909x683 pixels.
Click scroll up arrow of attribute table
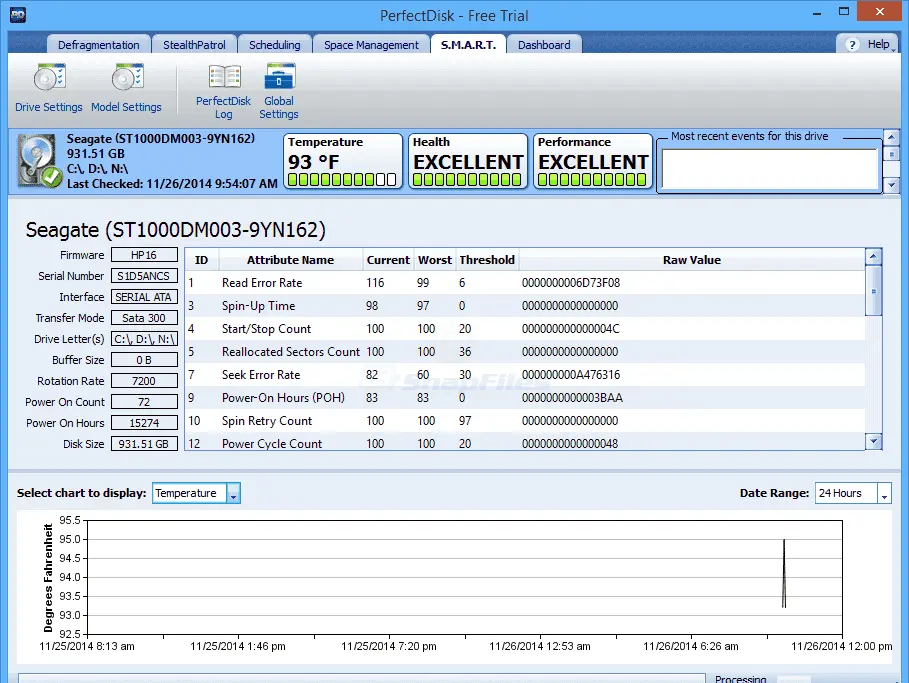(874, 256)
